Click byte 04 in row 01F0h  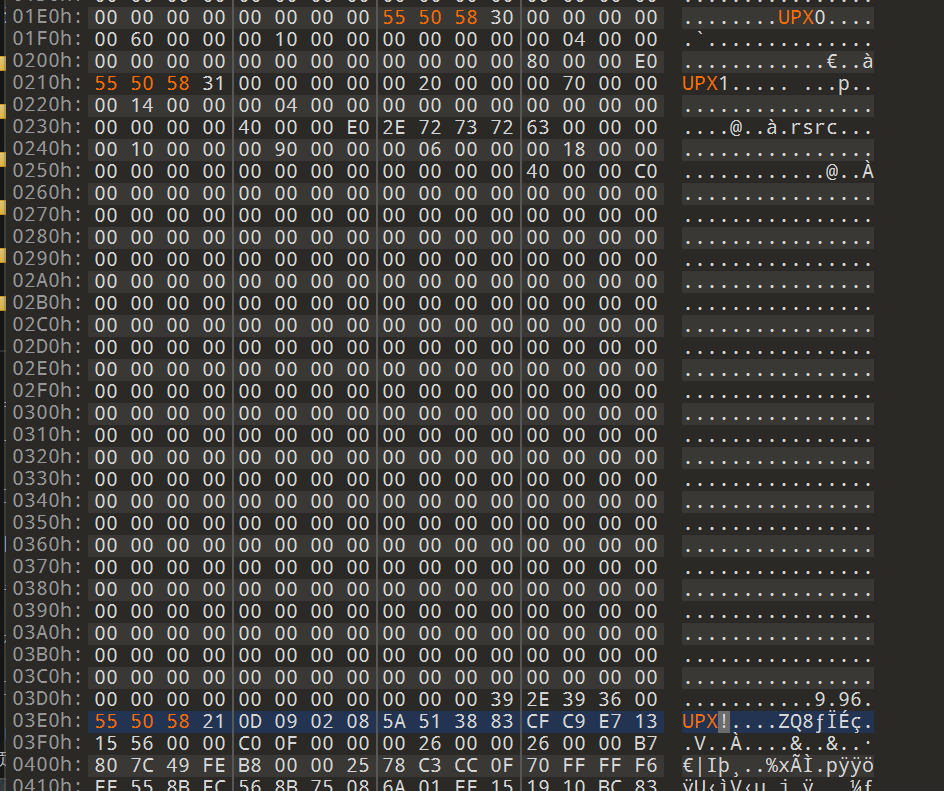click(x=574, y=40)
